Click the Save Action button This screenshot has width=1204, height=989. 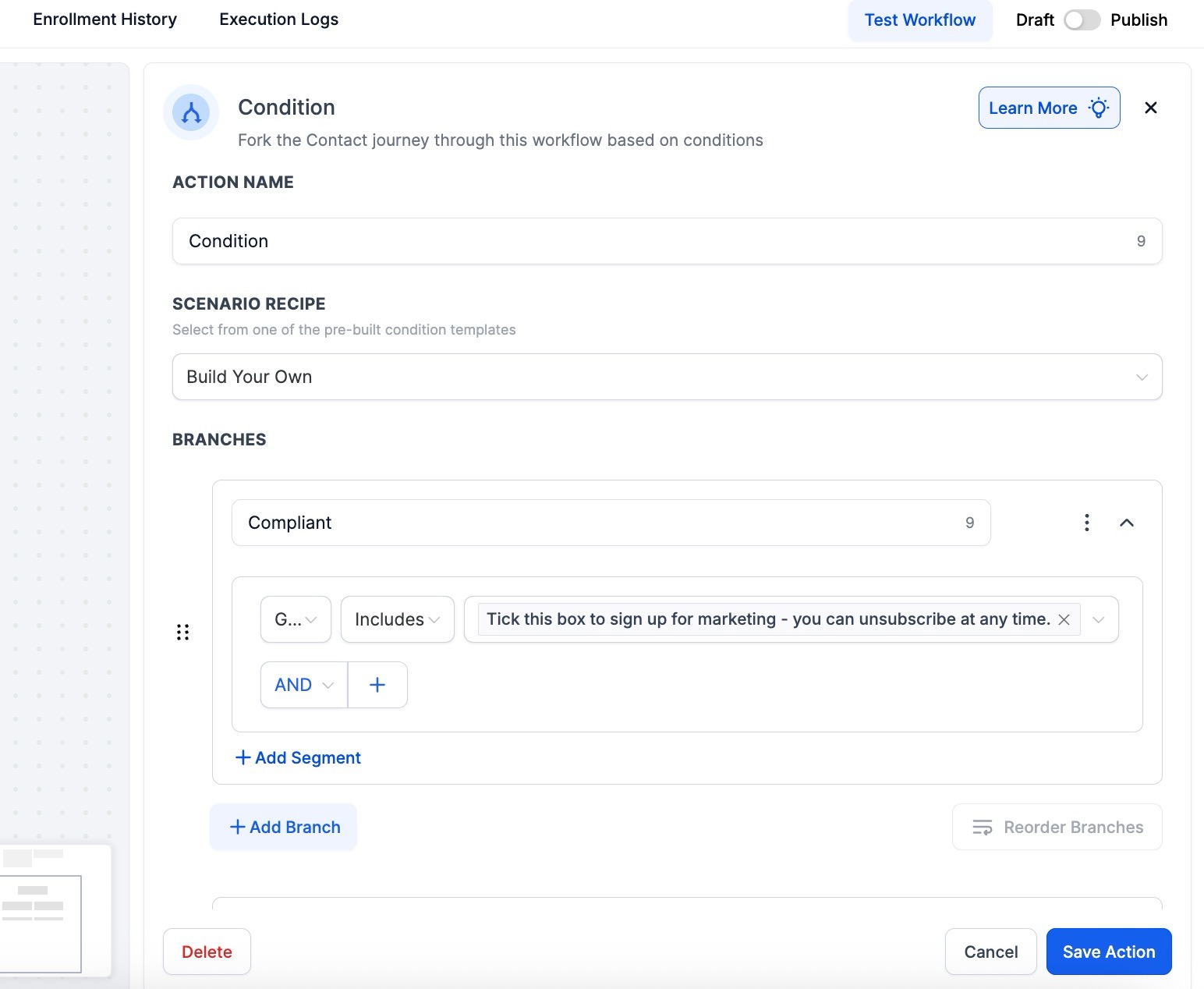(1108, 952)
